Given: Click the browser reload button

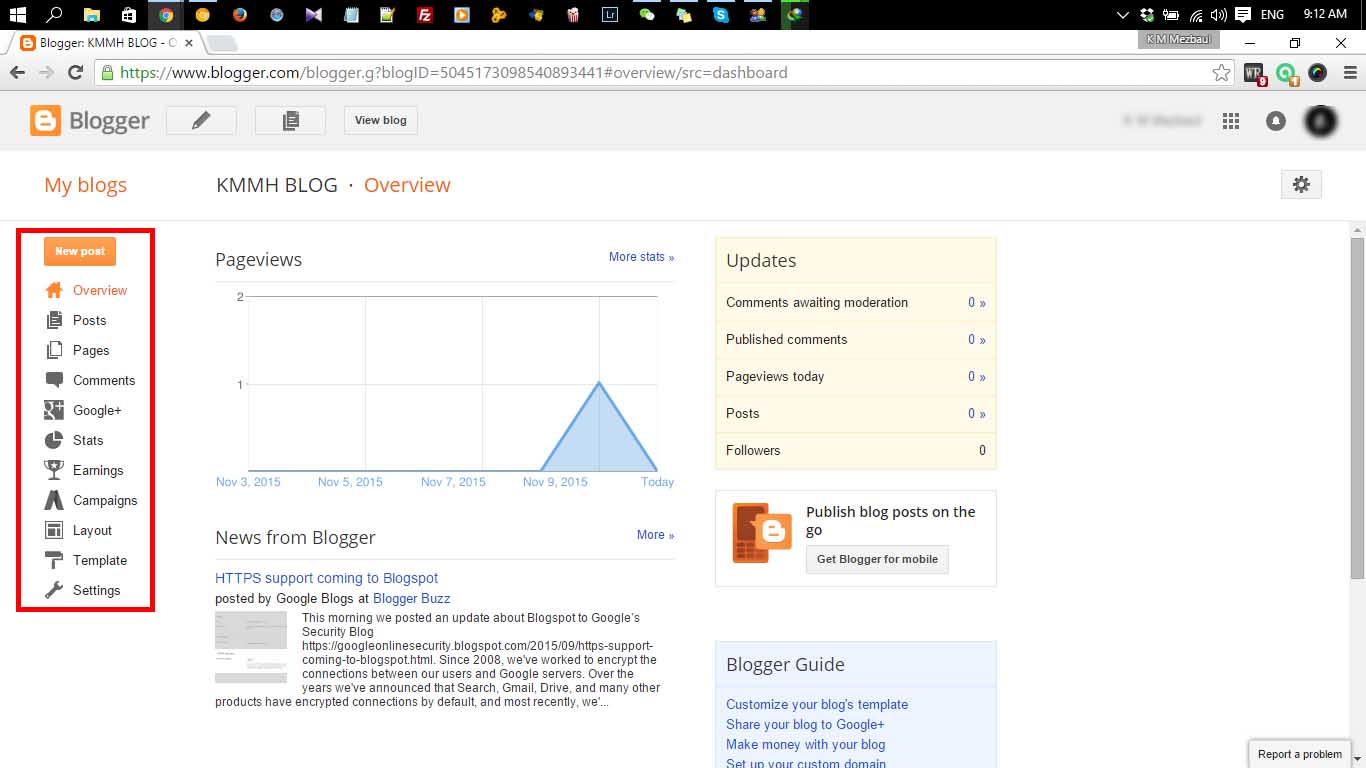Looking at the screenshot, I should (x=75, y=73).
